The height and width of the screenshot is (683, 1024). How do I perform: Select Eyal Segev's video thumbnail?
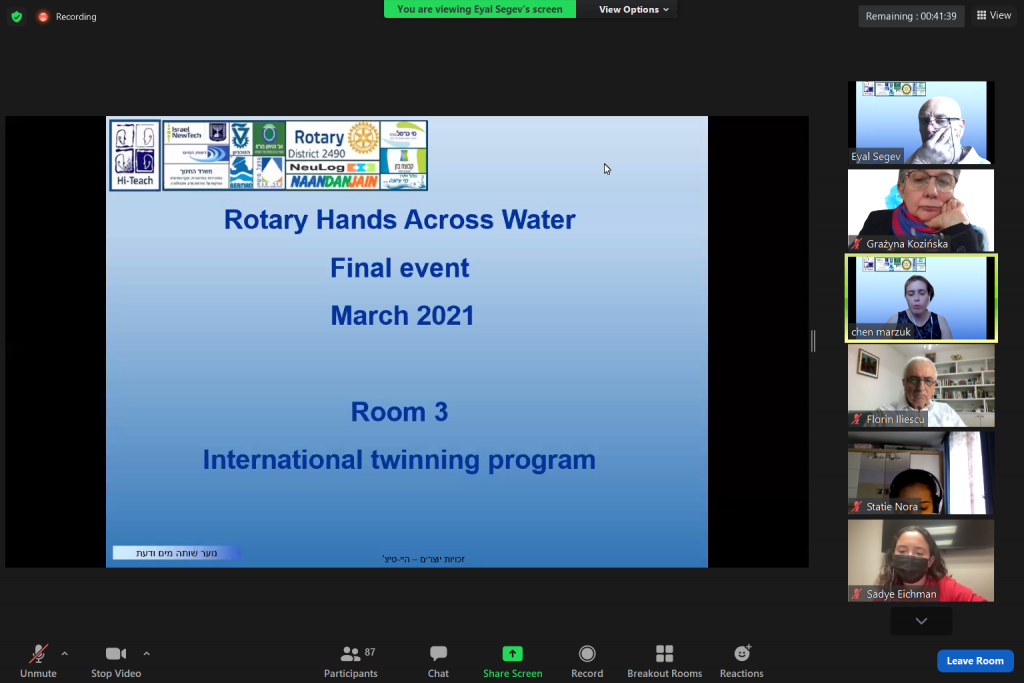tap(920, 122)
